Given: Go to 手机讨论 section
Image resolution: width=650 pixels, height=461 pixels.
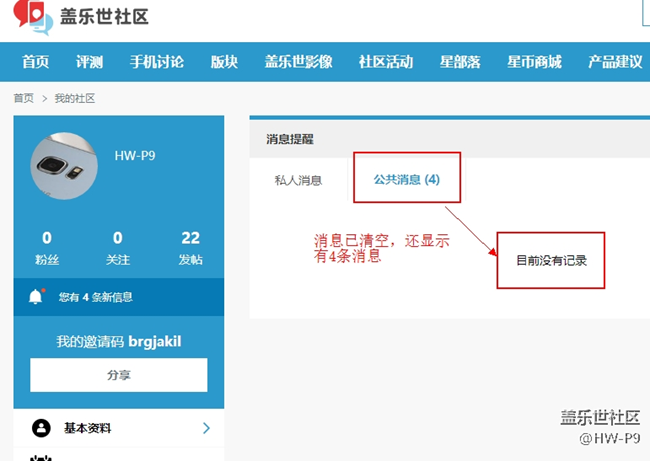Looking at the screenshot, I should point(157,62).
